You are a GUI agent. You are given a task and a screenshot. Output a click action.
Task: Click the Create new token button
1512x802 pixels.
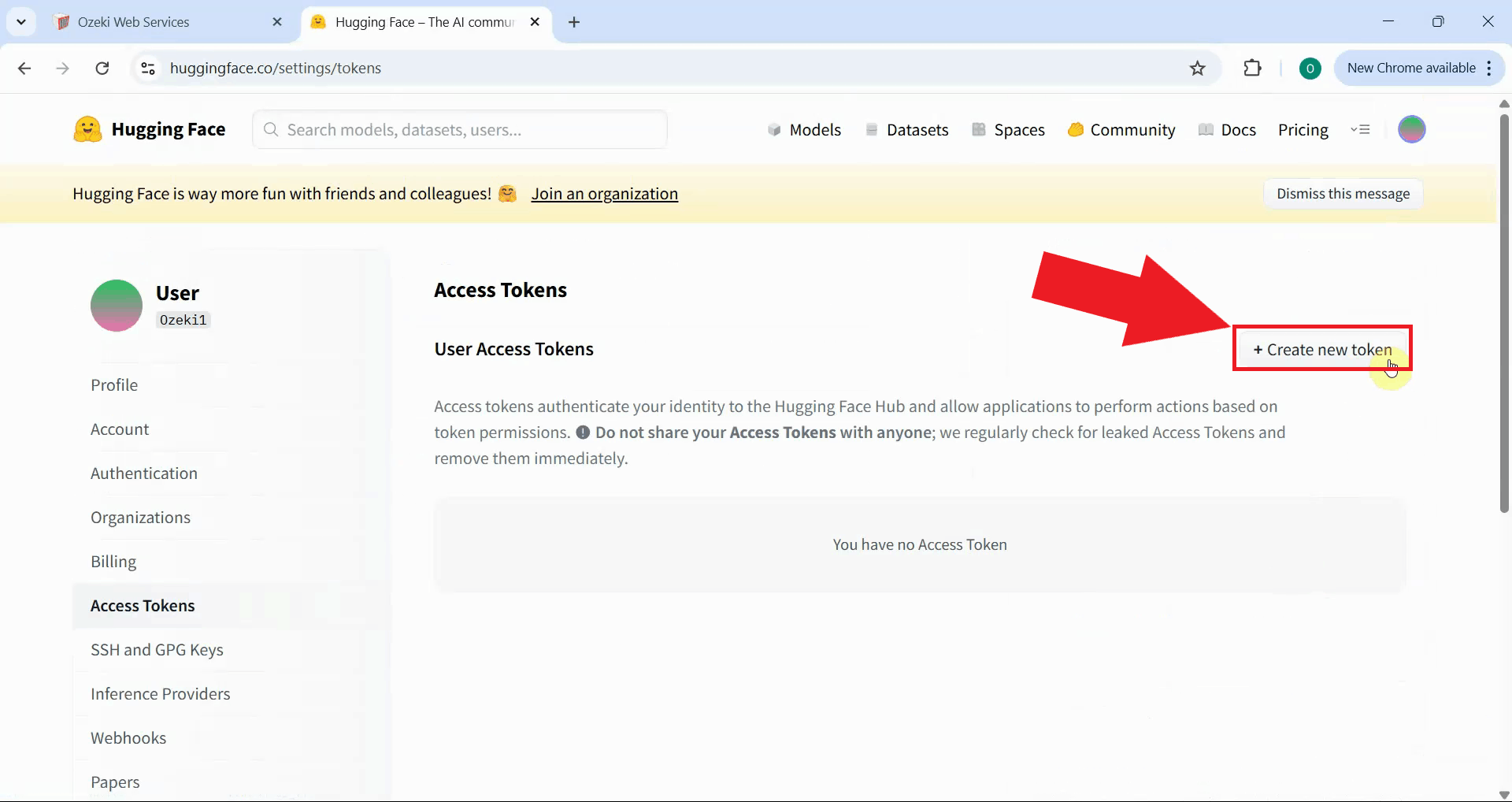(x=1321, y=349)
